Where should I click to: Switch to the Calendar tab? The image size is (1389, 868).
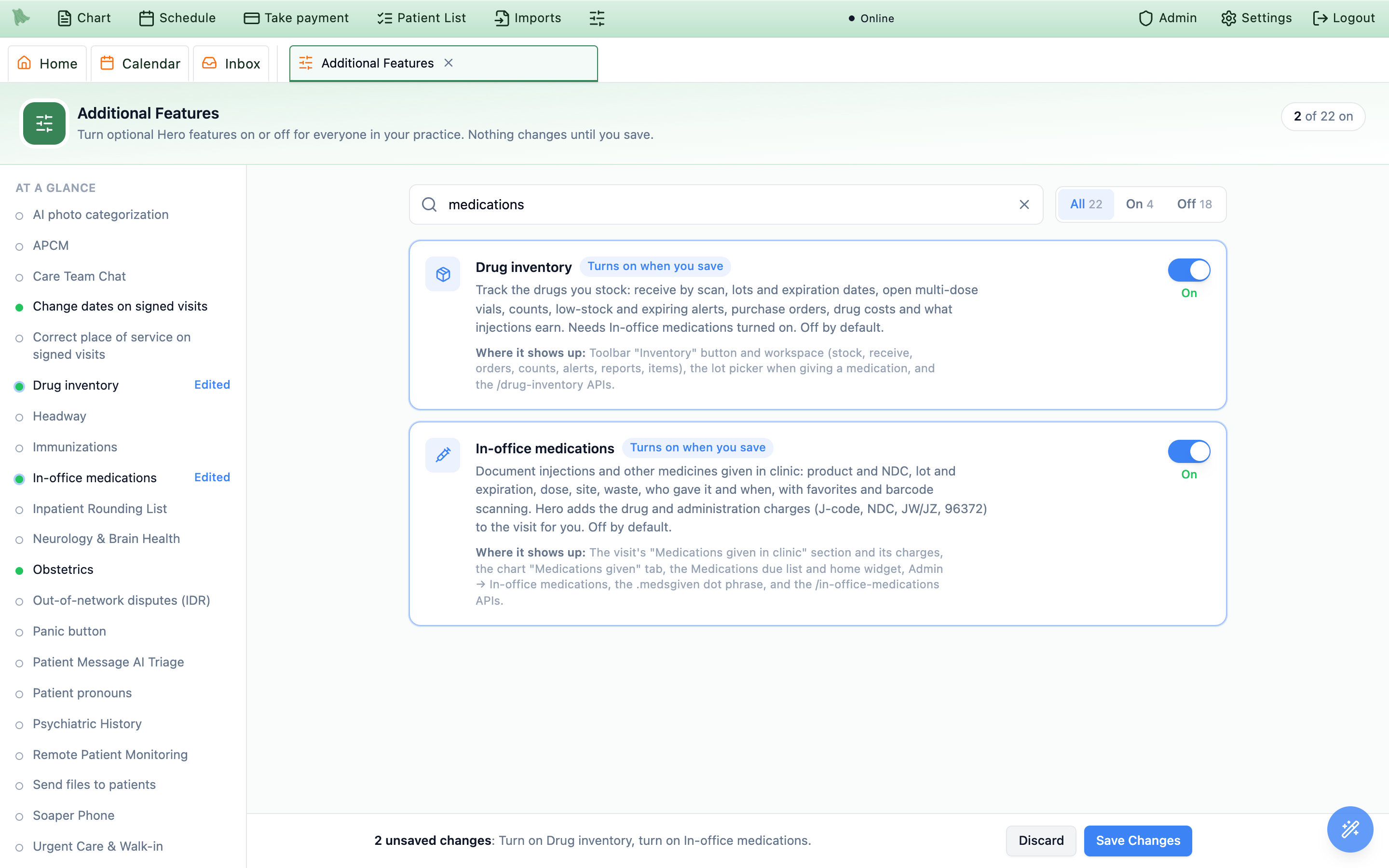point(140,63)
